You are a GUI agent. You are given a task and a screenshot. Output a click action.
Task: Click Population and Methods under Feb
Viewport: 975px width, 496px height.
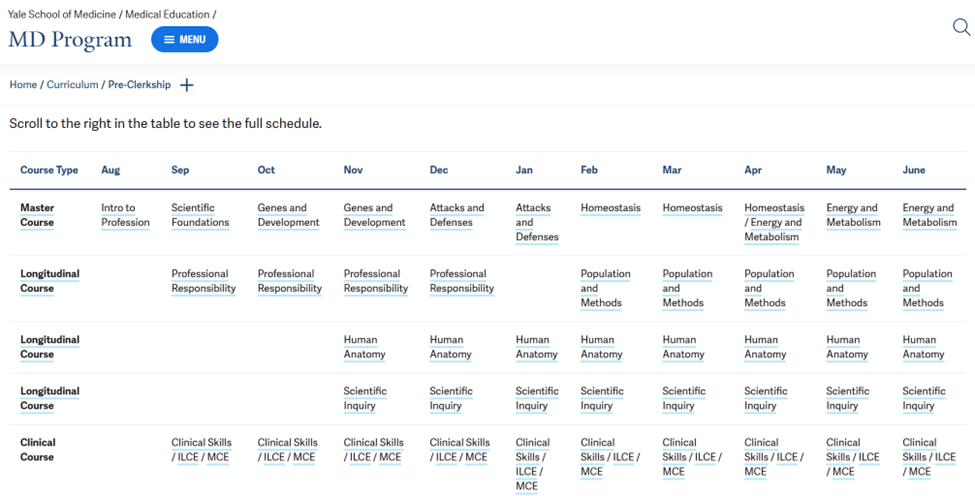pyautogui.click(x=606, y=288)
